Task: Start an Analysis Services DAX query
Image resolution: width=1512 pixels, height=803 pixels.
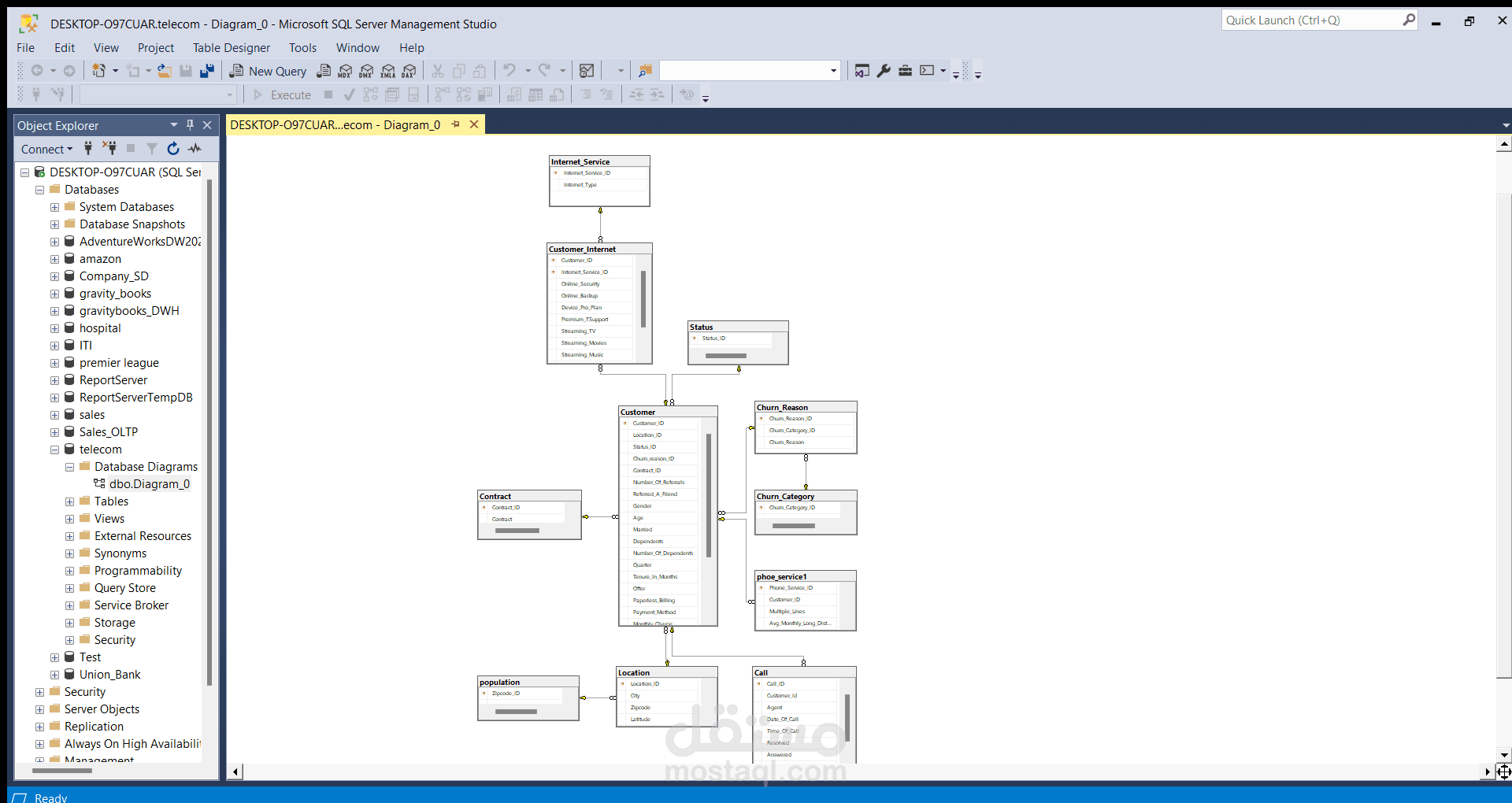Action: [409, 71]
